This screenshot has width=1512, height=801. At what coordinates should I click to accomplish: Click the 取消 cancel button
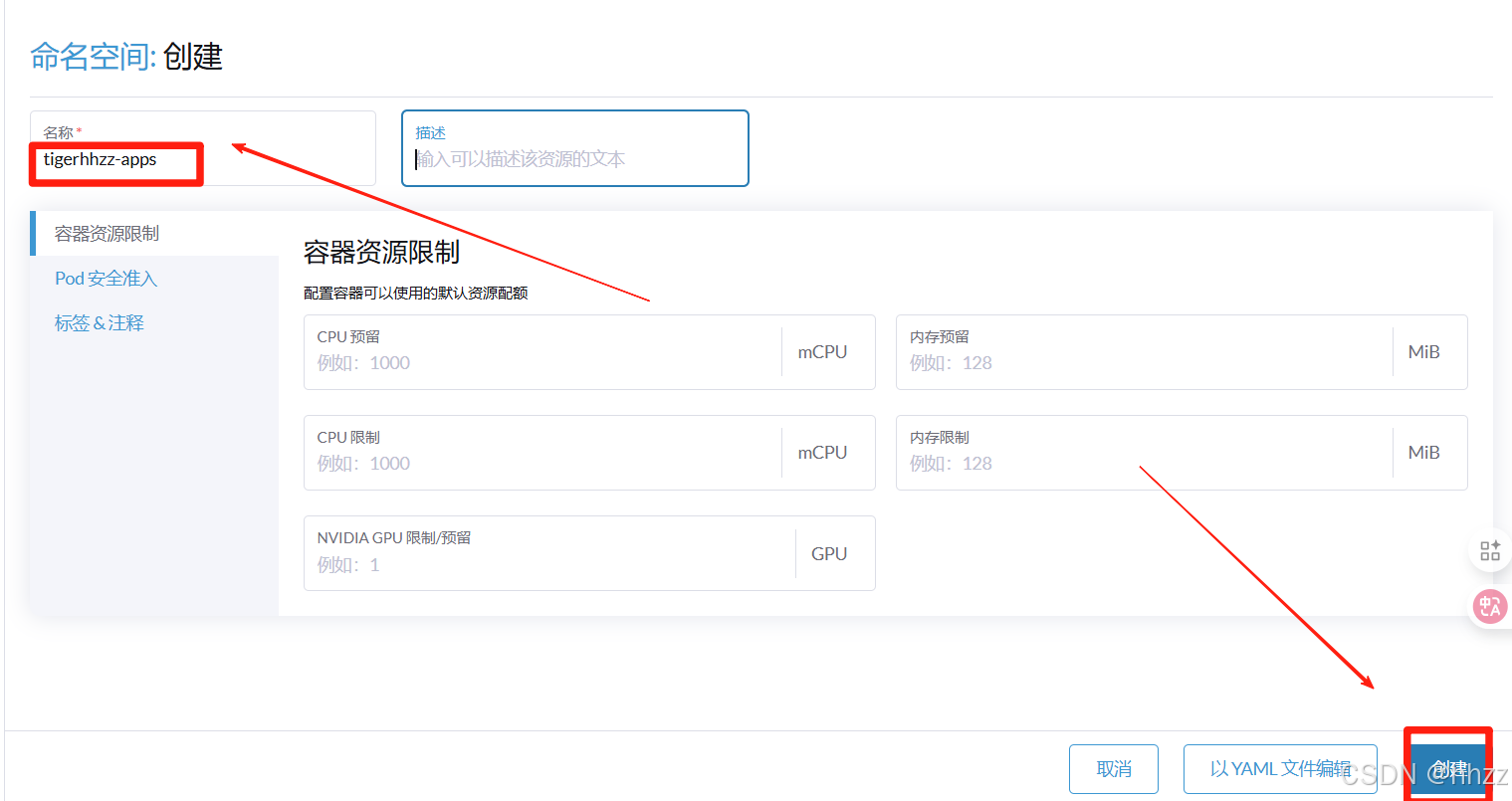click(1114, 769)
